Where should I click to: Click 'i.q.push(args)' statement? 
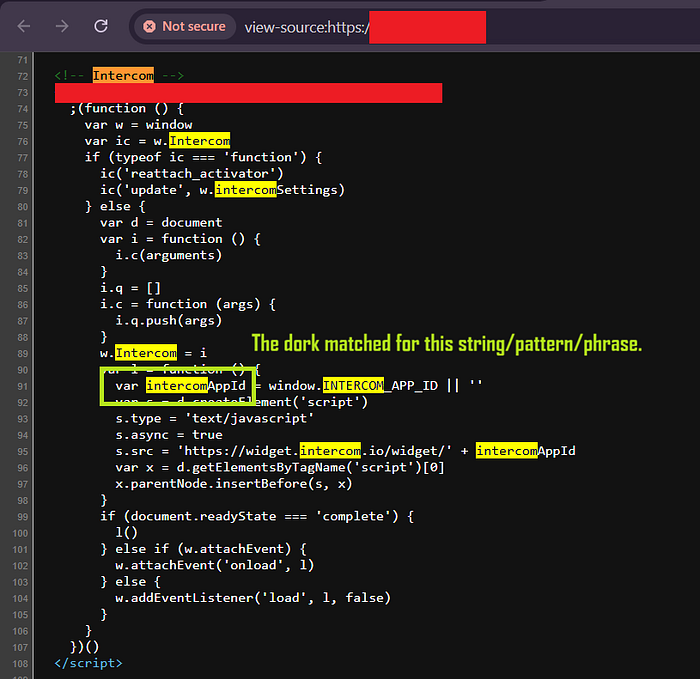click(168, 321)
